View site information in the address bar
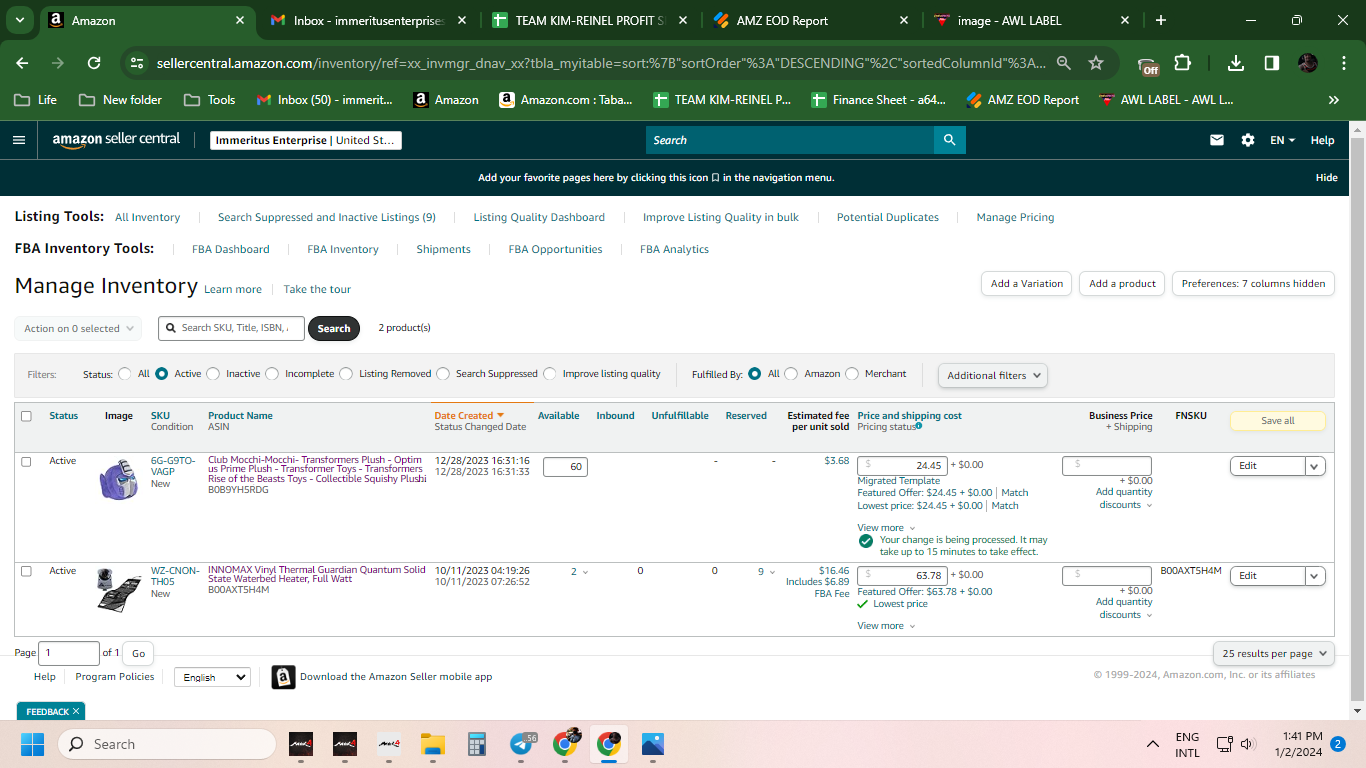 point(137,63)
